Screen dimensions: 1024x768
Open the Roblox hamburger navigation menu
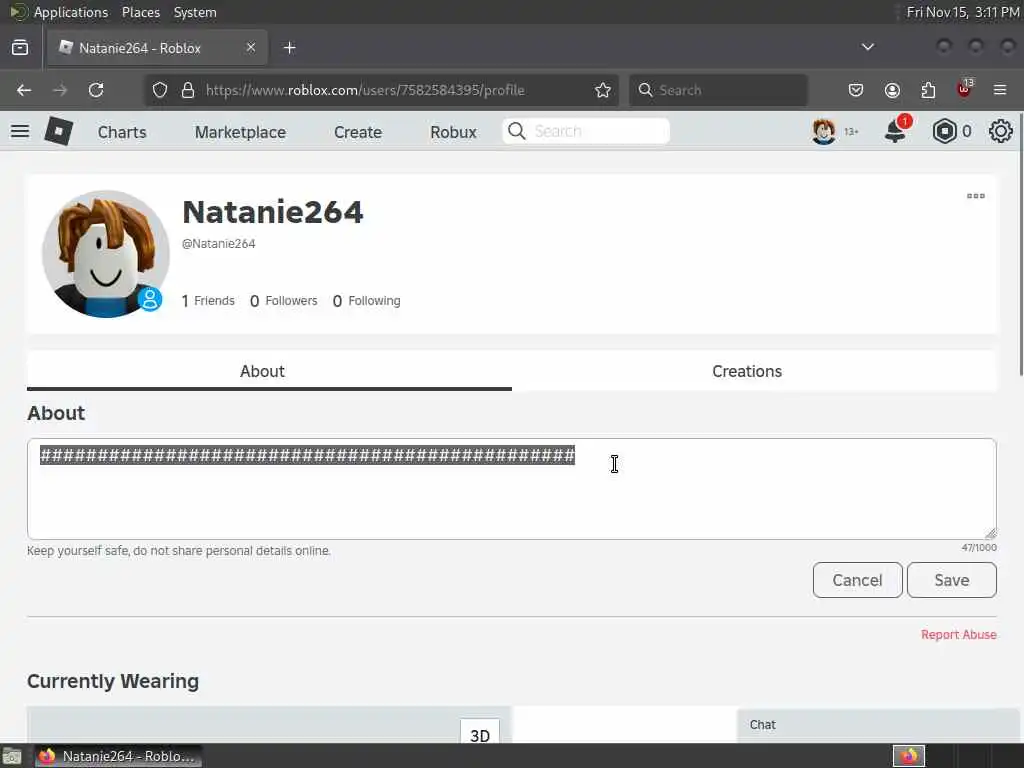click(20, 131)
